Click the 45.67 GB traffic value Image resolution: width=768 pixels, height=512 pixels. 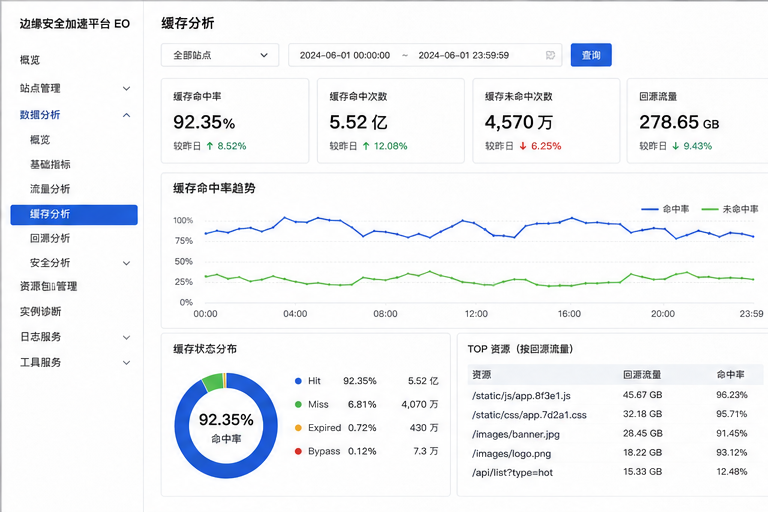tap(643, 395)
